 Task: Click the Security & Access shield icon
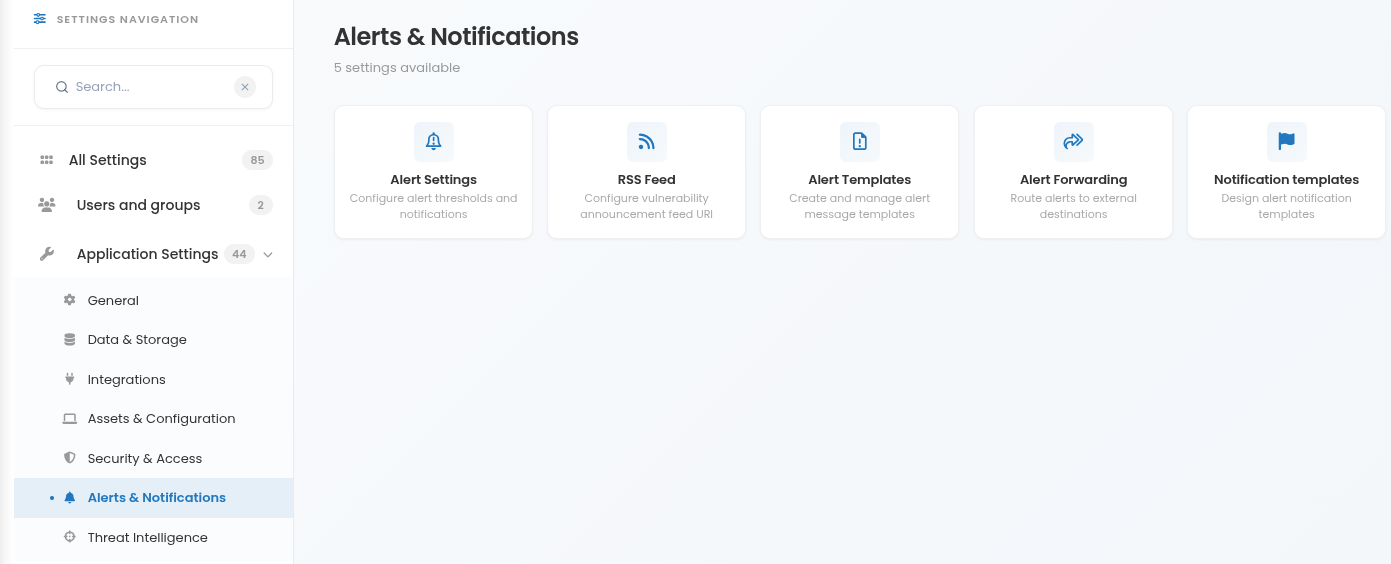point(69,458)
